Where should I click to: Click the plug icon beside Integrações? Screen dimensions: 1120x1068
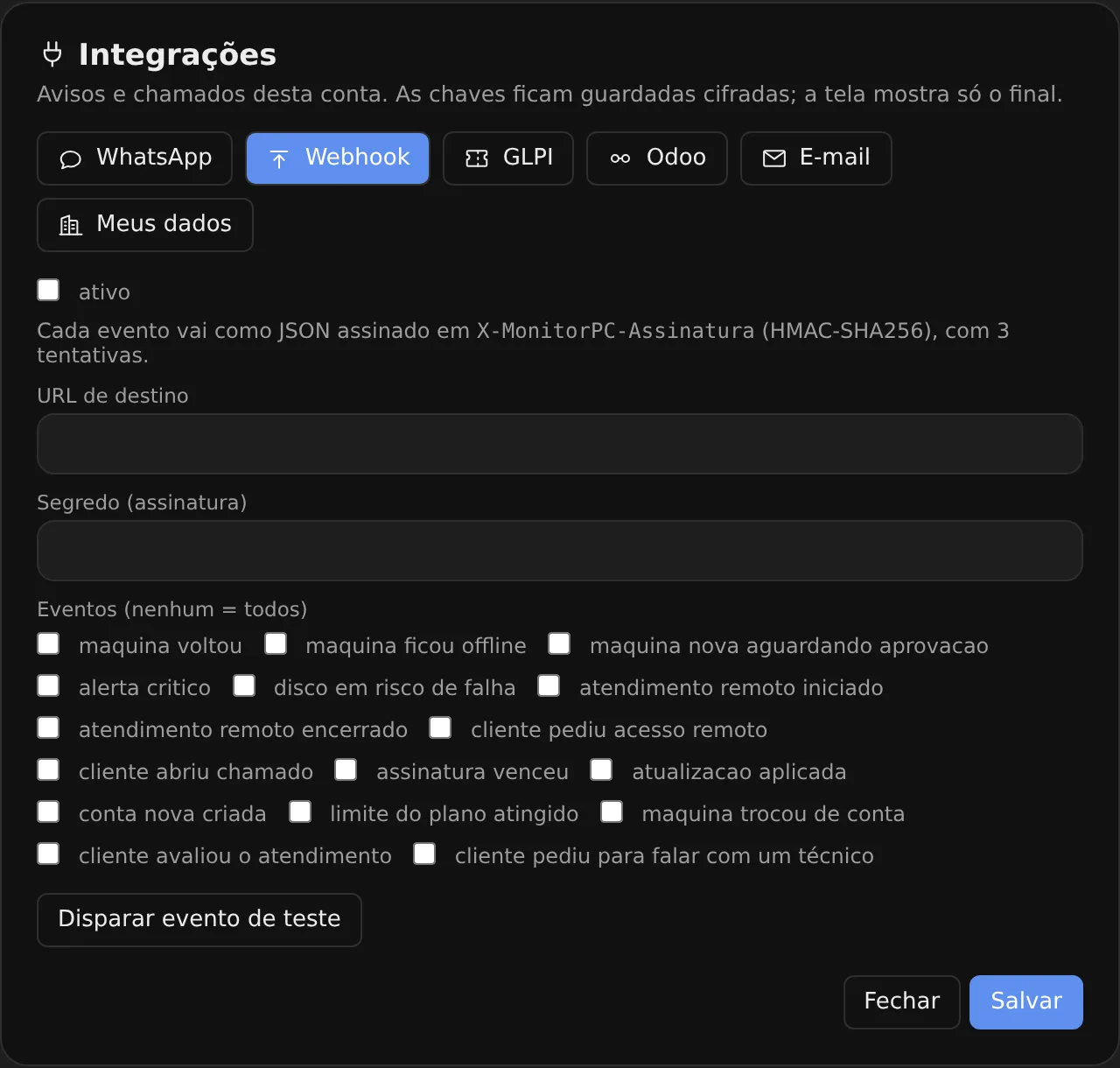52,54
